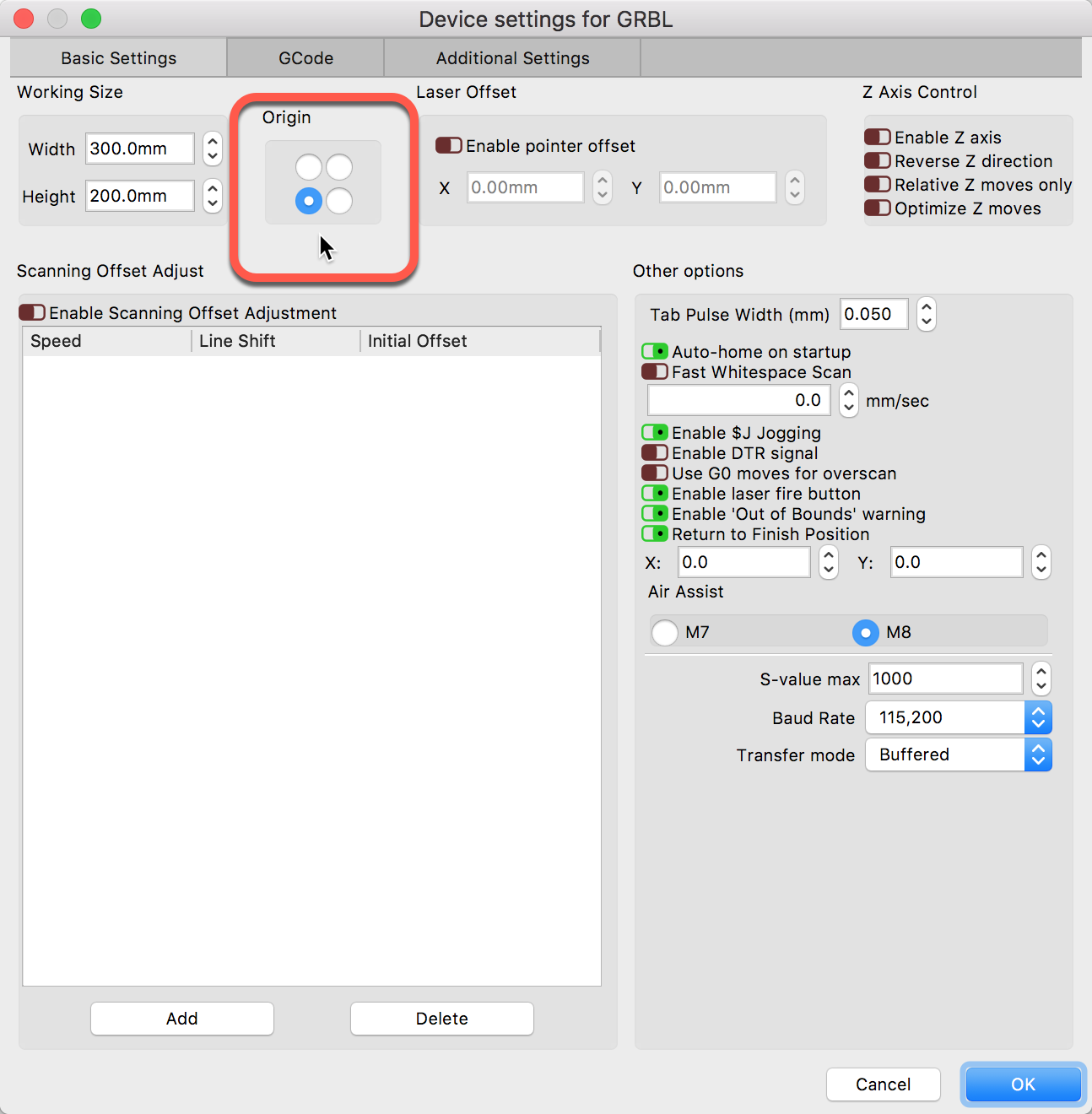
Task: Click the Tab Pulse Width stepper
Action: click(x=927, y=314)
